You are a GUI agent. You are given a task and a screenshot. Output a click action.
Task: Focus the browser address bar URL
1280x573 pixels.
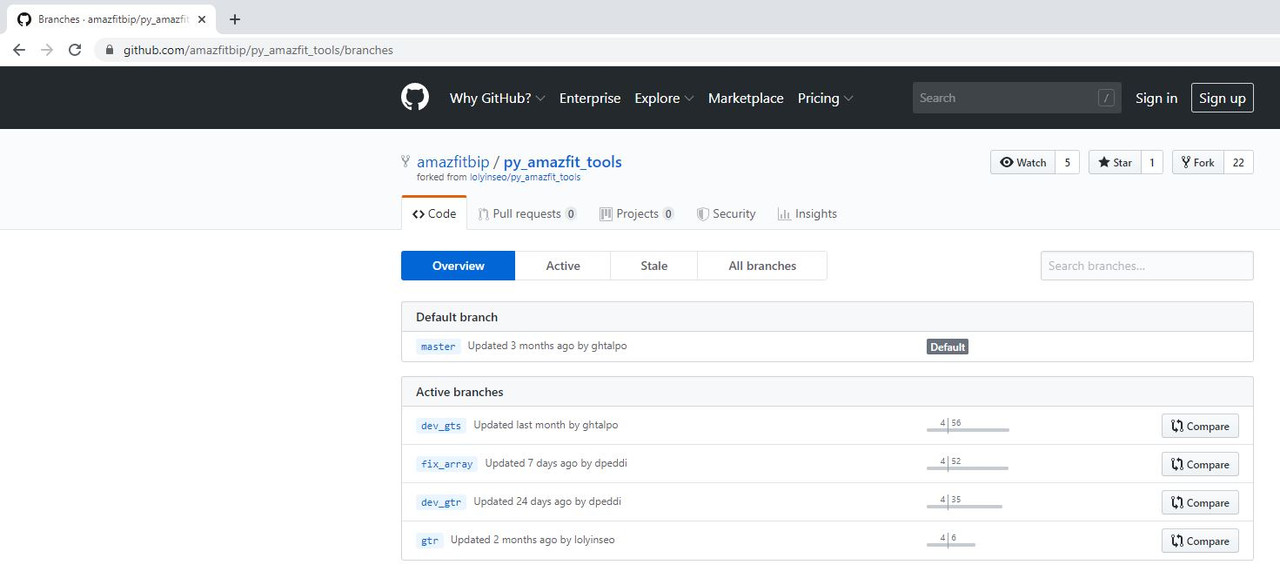(258, 50)
